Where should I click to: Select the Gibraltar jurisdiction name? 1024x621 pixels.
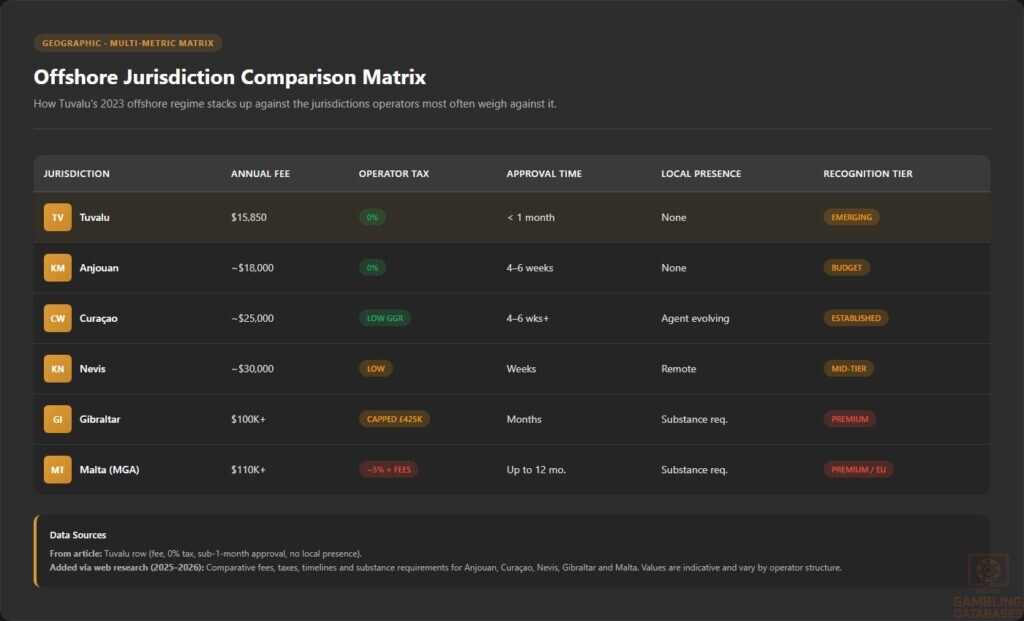coord(100,419)
